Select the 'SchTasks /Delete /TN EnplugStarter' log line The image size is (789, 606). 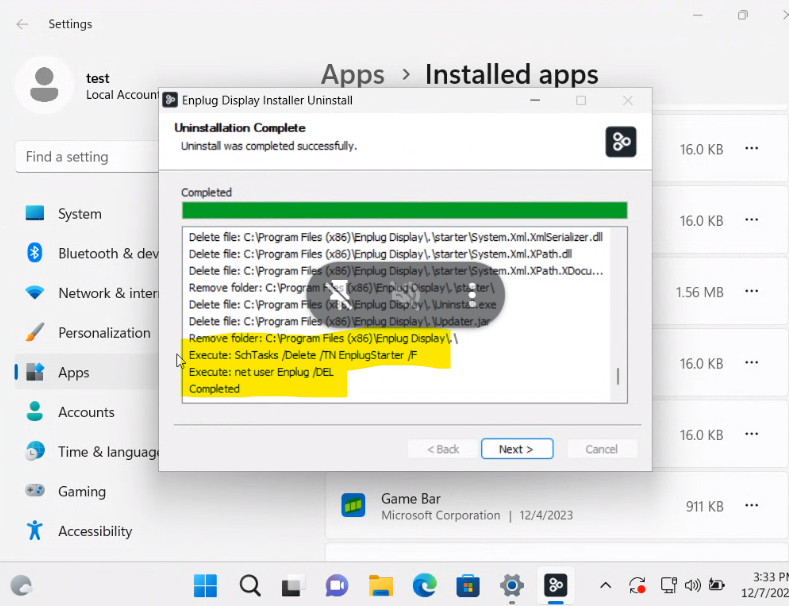click(303, 355)
